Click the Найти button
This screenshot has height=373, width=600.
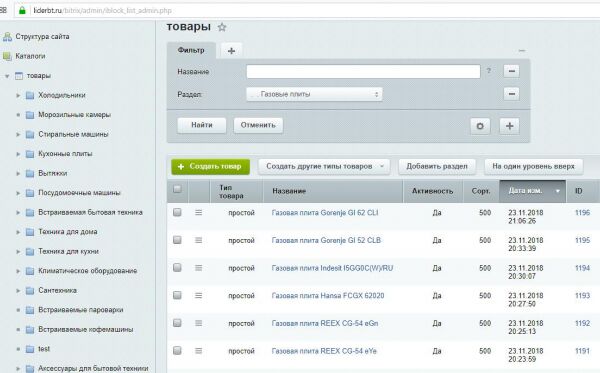tap(202, 125)
